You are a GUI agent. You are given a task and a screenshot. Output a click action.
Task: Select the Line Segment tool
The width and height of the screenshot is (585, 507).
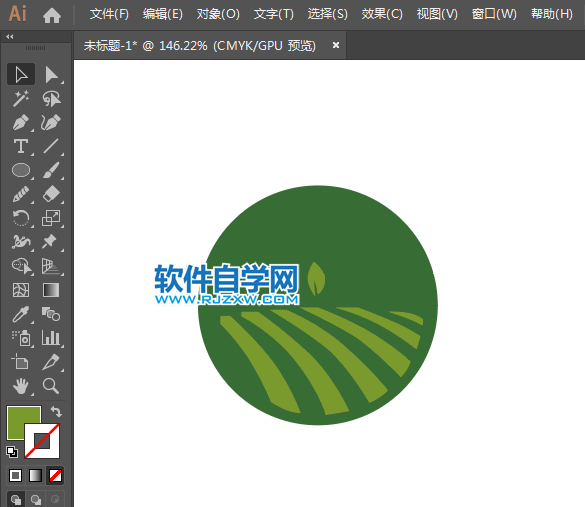51,146
